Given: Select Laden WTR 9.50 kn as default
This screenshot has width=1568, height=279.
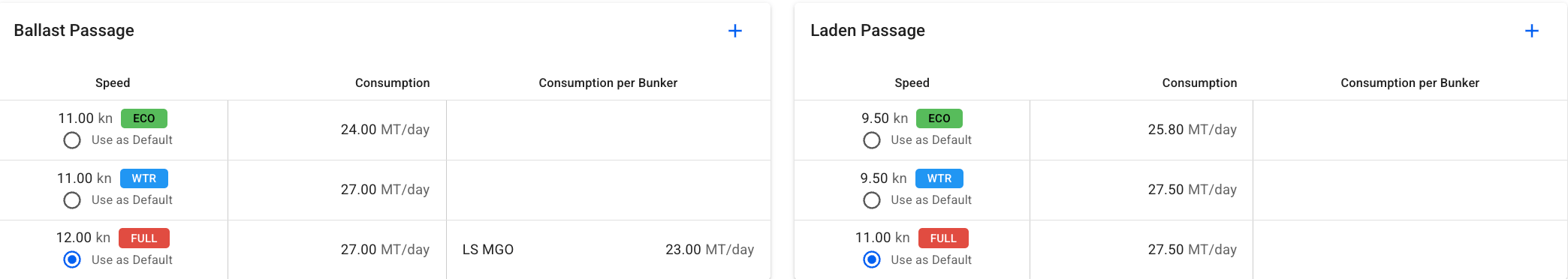Looking at the screenshot, I should 872,200.
